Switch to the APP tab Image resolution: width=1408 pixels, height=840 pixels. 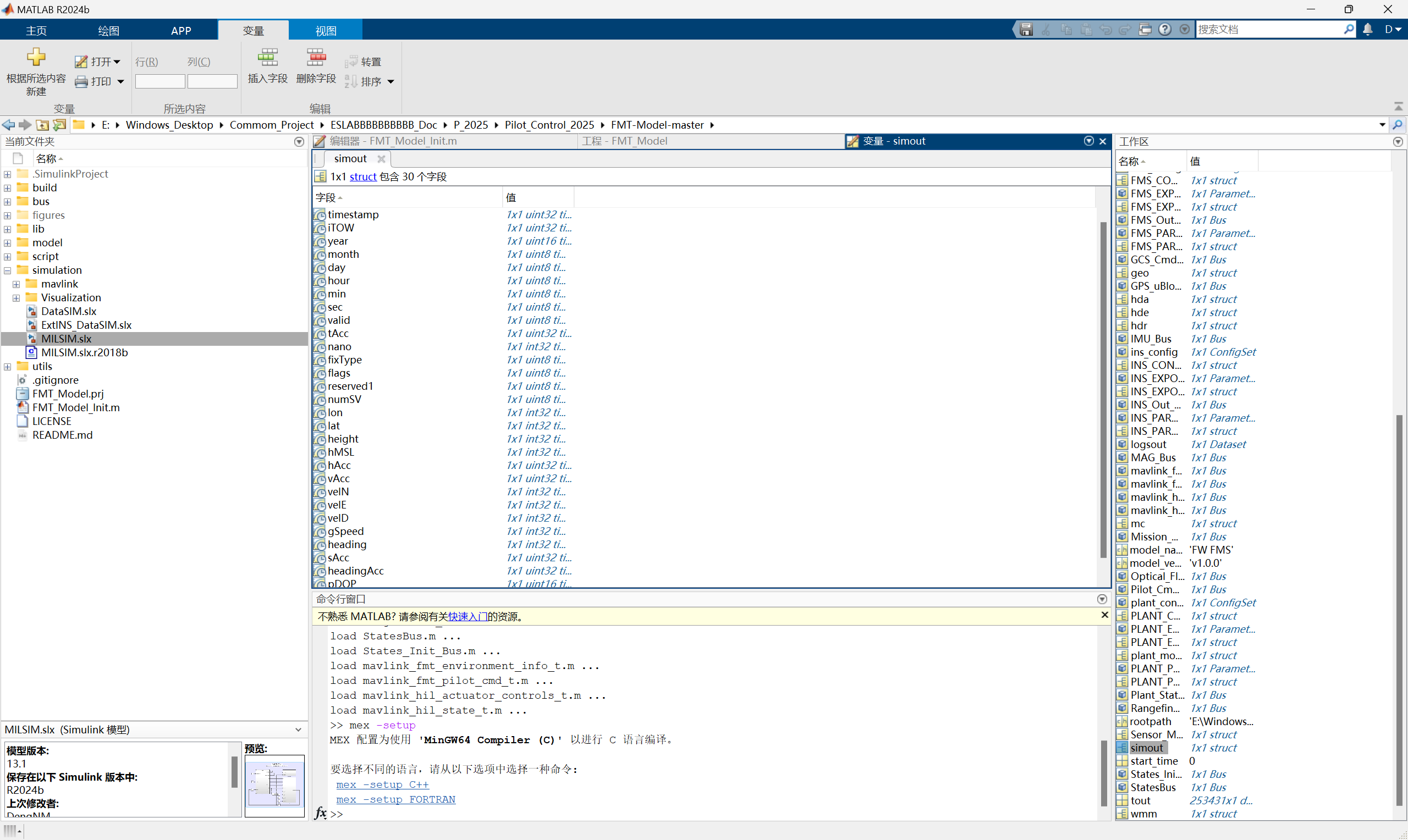[181, 31]
